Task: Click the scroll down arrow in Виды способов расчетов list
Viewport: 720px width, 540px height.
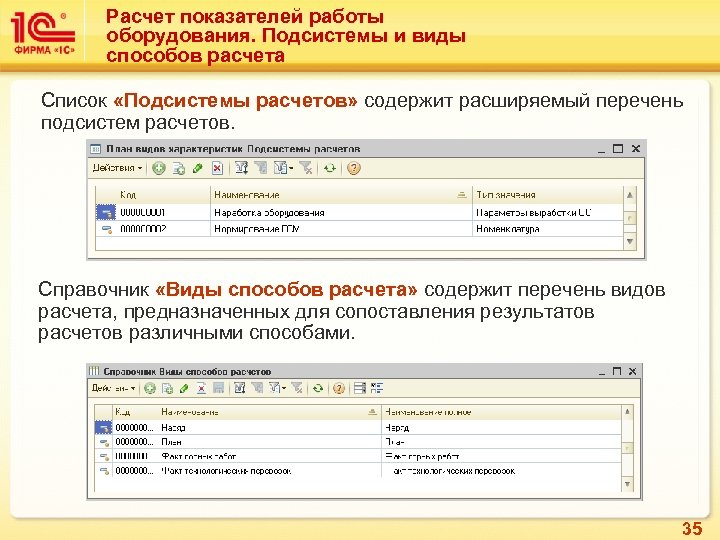Action: pos(627,484)
